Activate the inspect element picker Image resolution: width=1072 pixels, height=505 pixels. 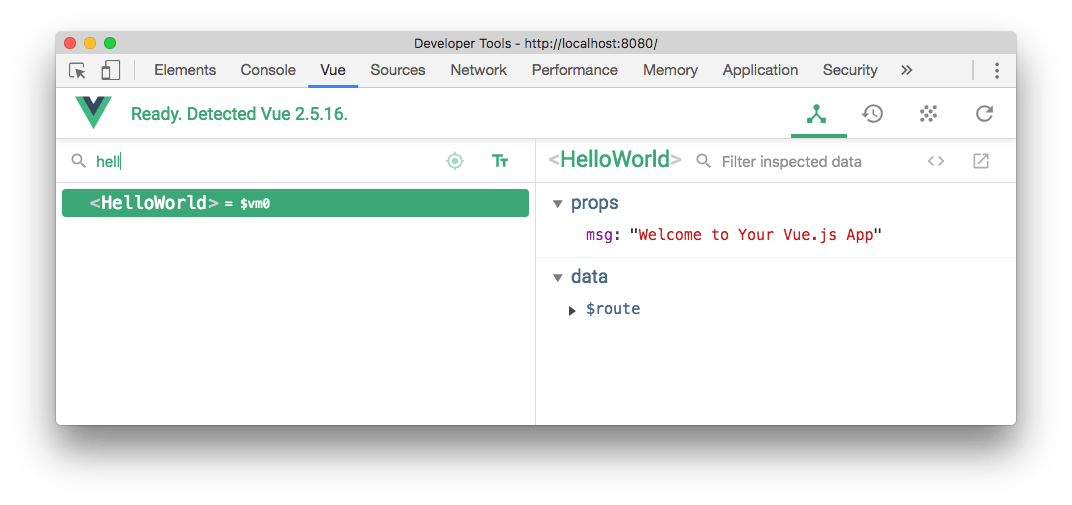(x=77, y=70)
